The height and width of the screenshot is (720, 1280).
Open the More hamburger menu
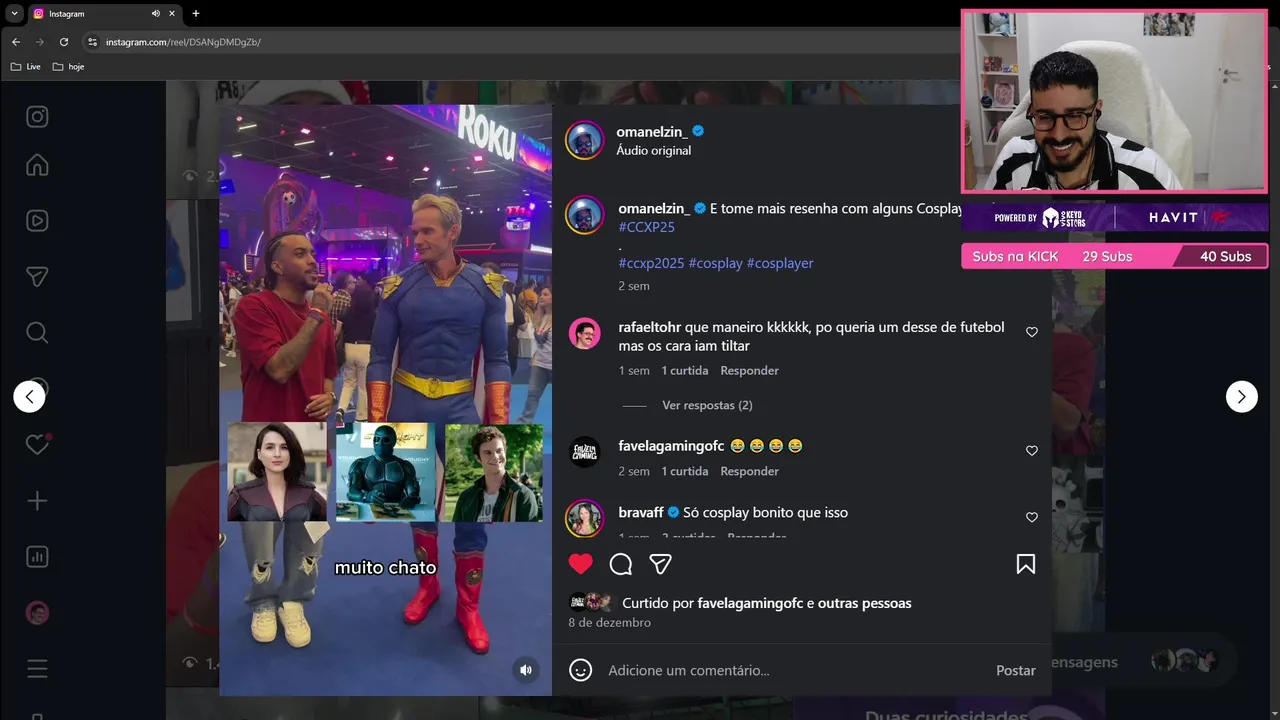pyautogui.click(x=37, y=669)
